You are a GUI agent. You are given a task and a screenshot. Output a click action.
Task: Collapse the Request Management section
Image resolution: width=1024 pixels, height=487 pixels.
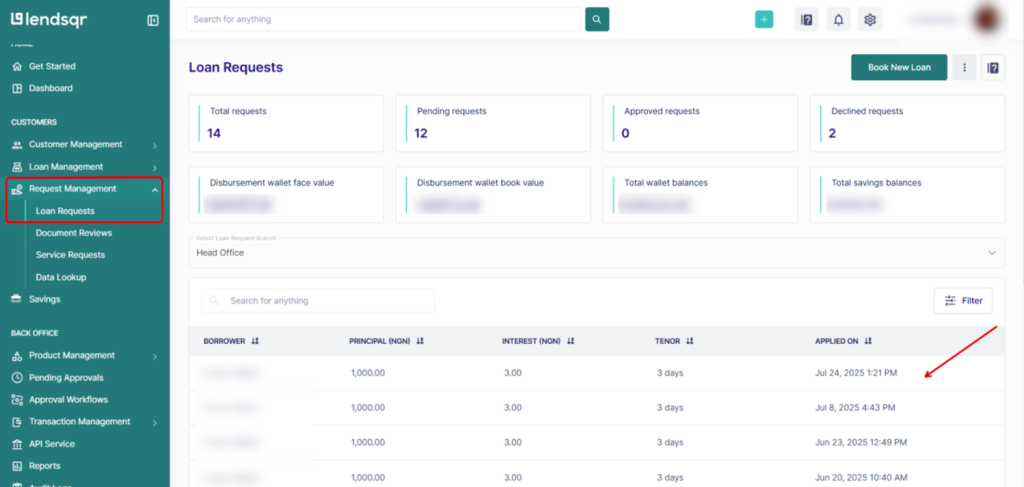point(154,189)
